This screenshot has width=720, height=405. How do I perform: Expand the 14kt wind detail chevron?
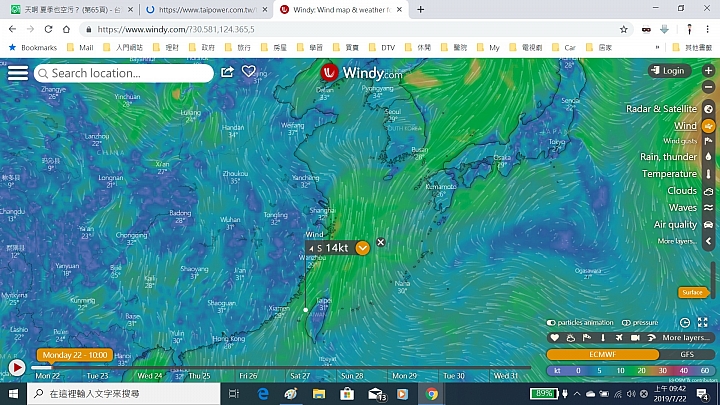[362, 248]
